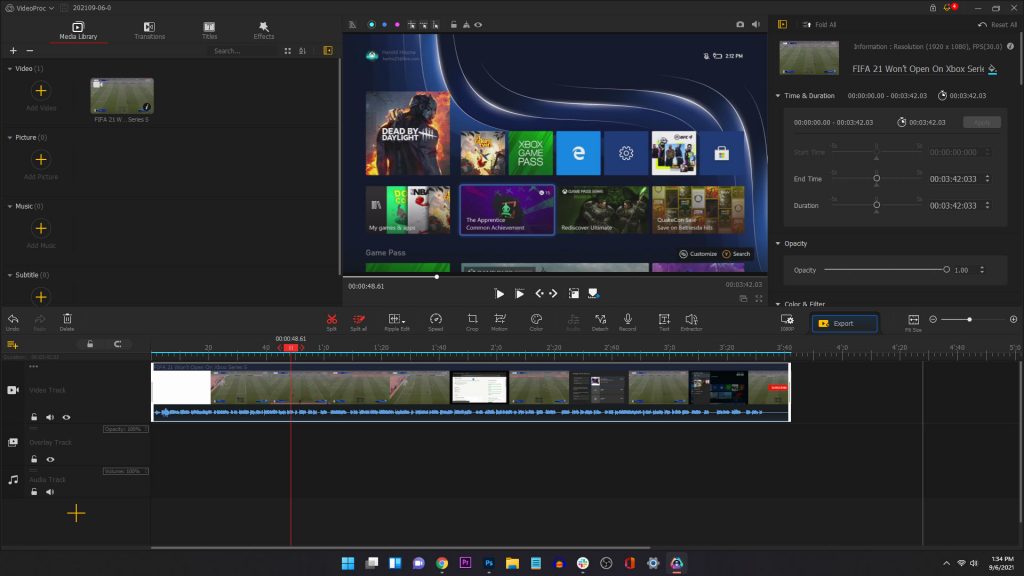Viewport: 1024px width, 576px height.
Task: Switch to Media Library tab
Action: 78,30
